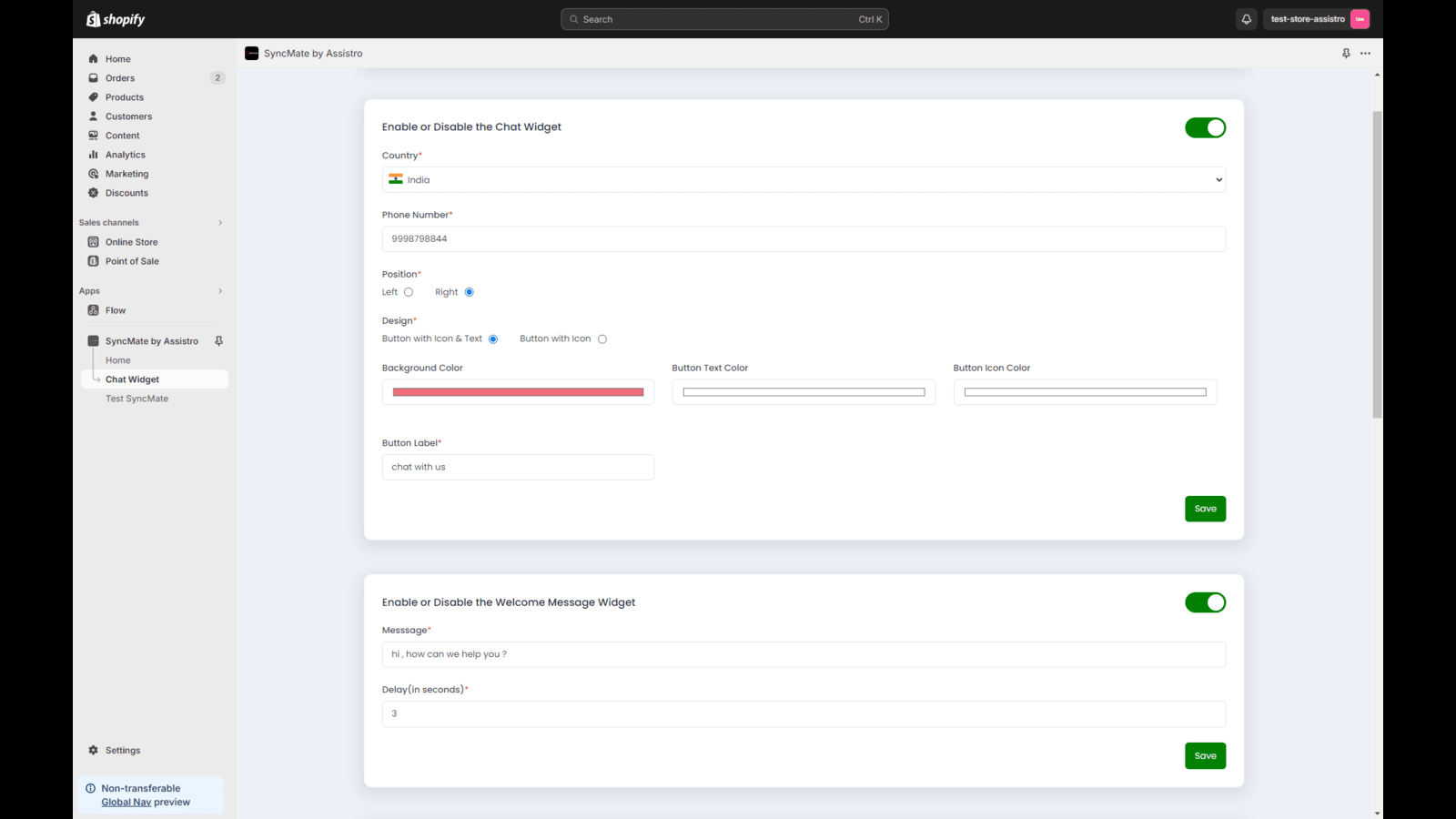Disable the Chat Widget toggle

(1205, 128)
